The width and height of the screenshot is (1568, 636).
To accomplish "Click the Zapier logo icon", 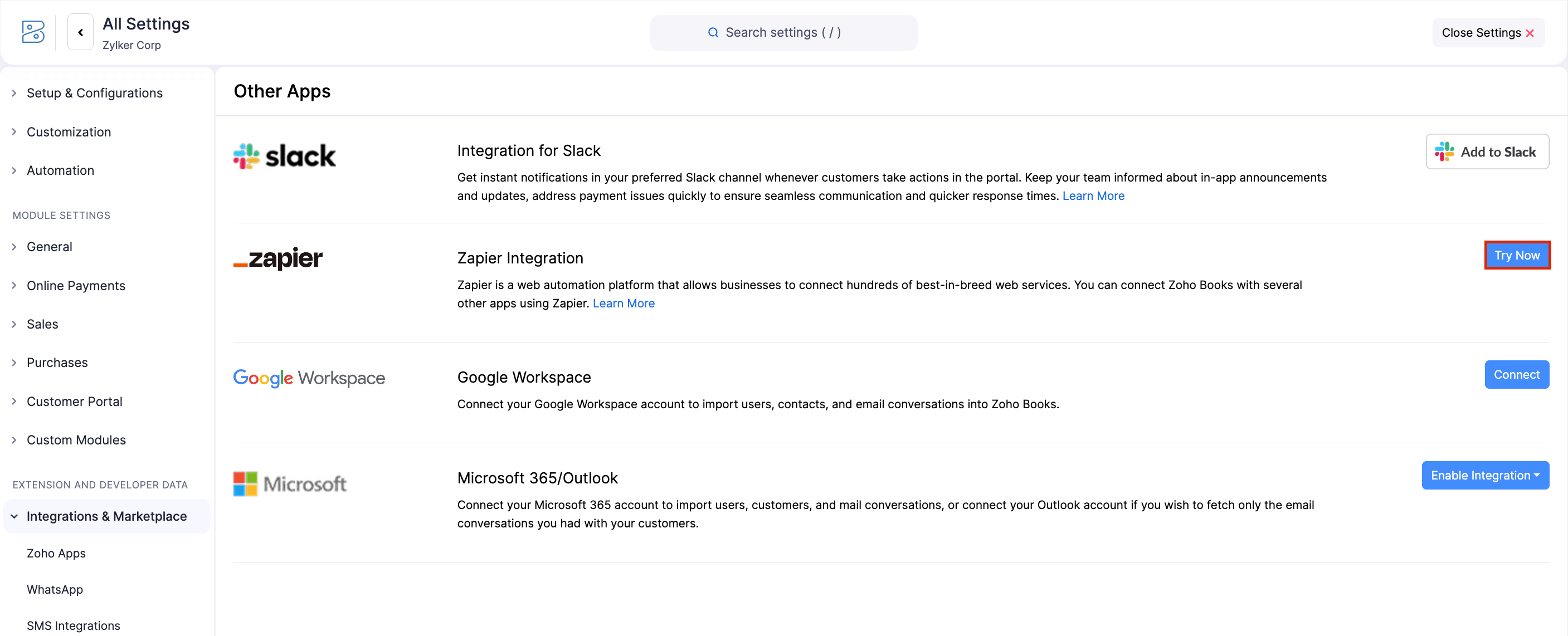I will pyautogui.click(x=277, y=258).
